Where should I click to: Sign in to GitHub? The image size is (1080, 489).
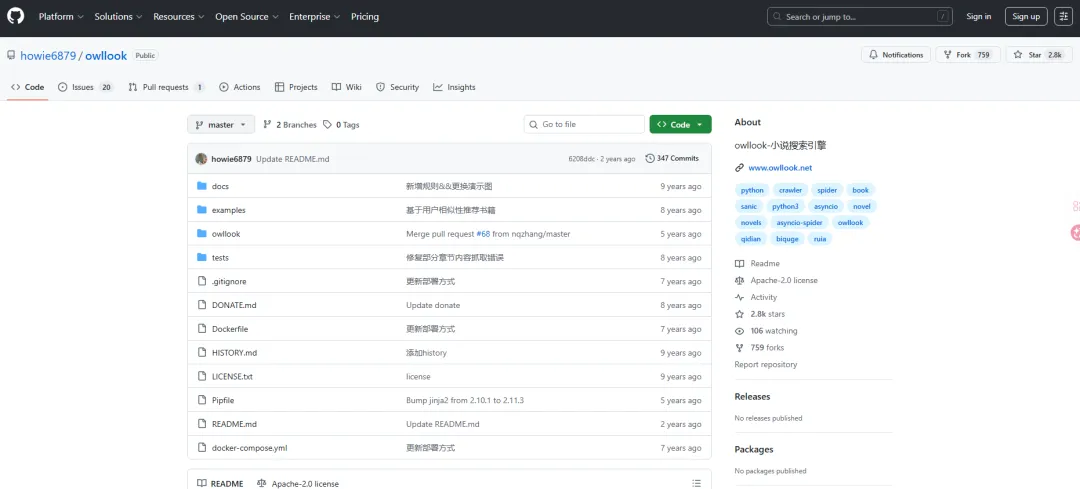click(979, 17)
